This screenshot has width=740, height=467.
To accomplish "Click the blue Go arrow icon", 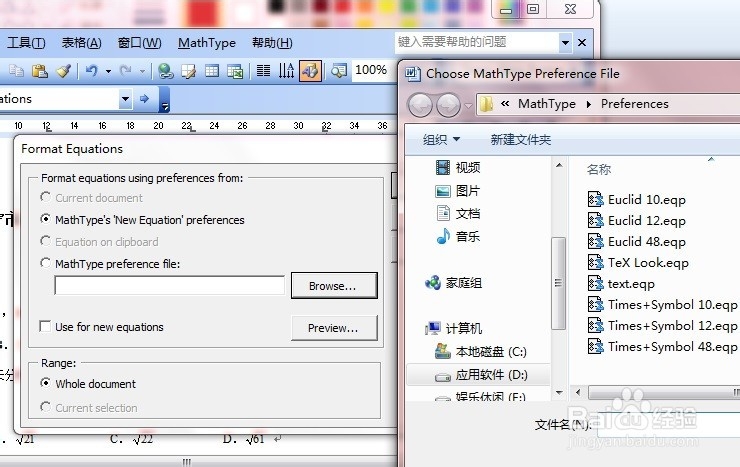I will (x=144, y=99).
